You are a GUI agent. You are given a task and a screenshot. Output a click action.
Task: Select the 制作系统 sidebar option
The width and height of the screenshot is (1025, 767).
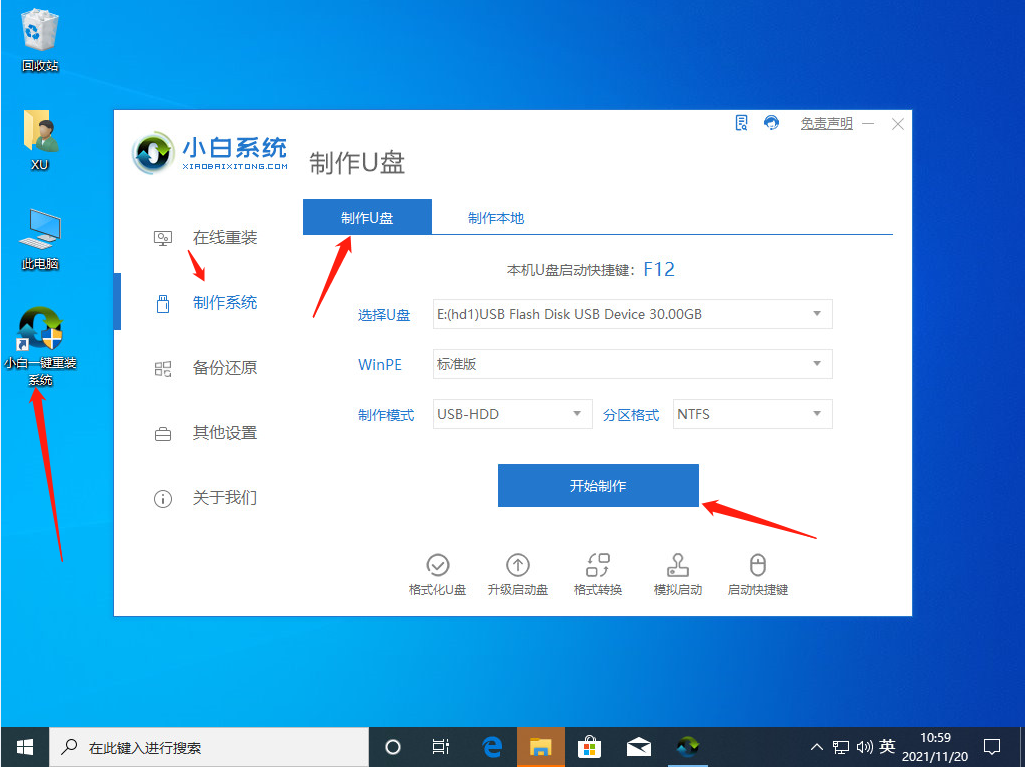click(223, 302)
